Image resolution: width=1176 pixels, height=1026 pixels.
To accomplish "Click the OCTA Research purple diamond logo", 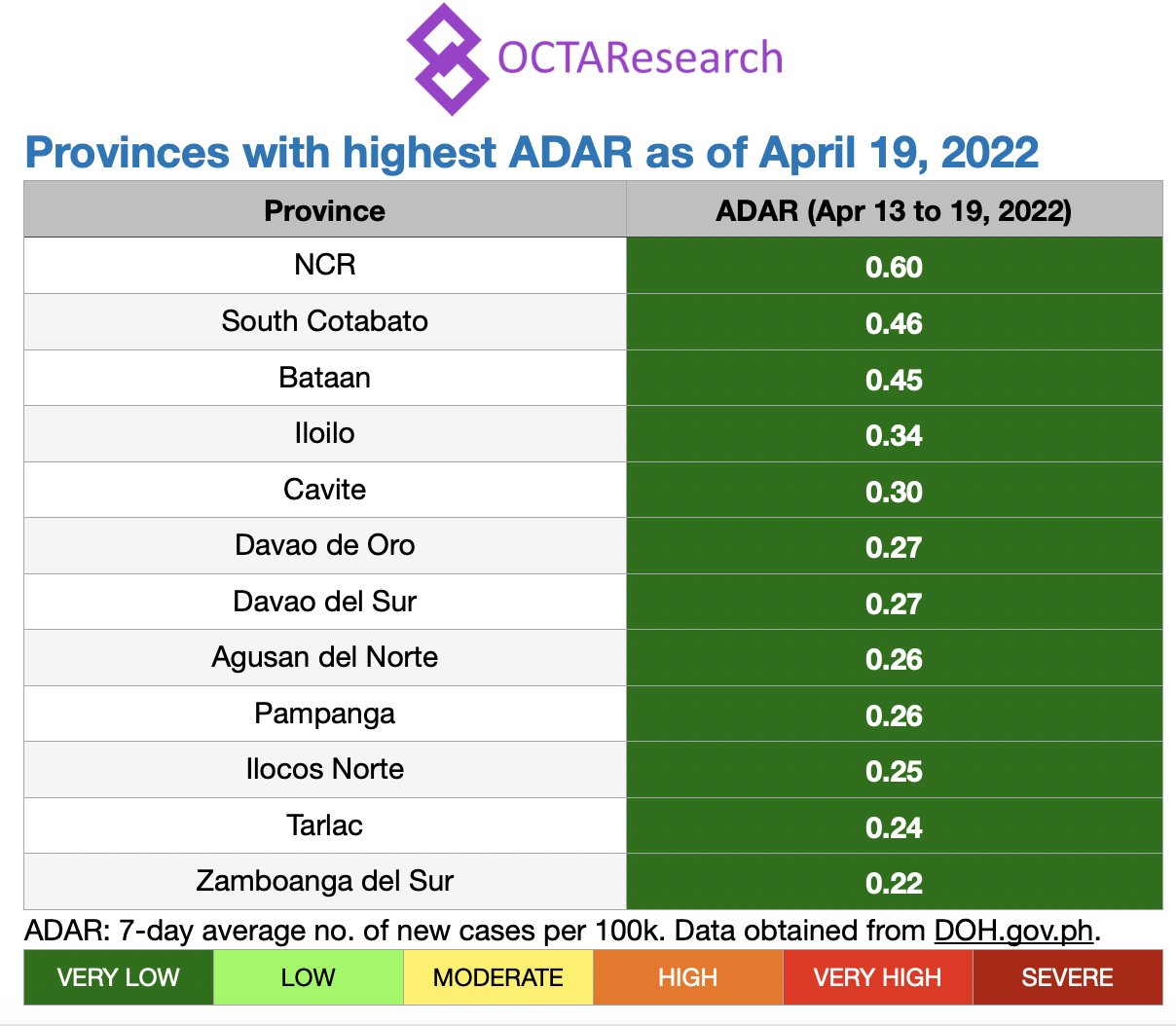I will tap(447, 59).
